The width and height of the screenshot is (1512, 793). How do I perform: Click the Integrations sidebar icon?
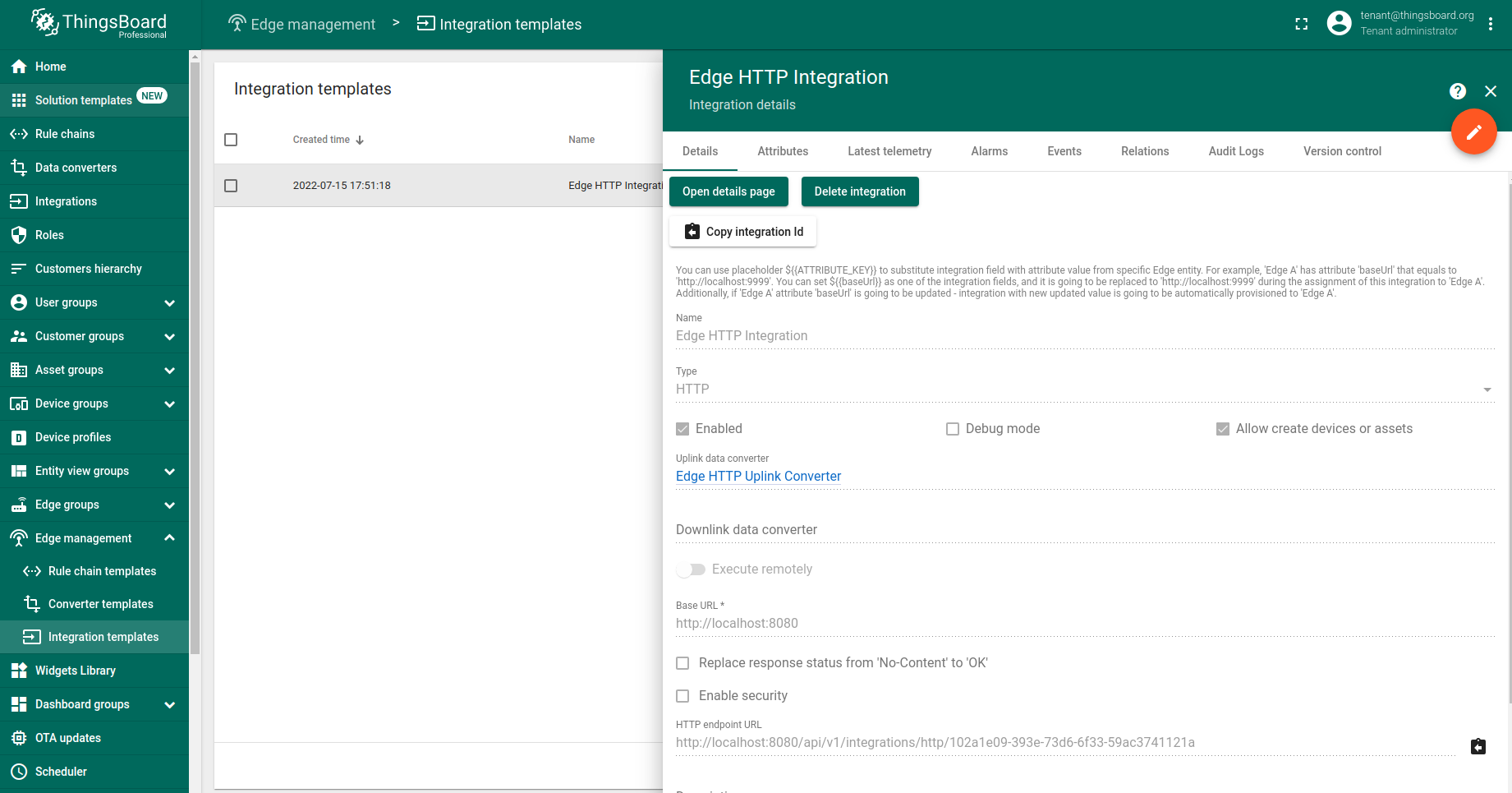[19, 201]
